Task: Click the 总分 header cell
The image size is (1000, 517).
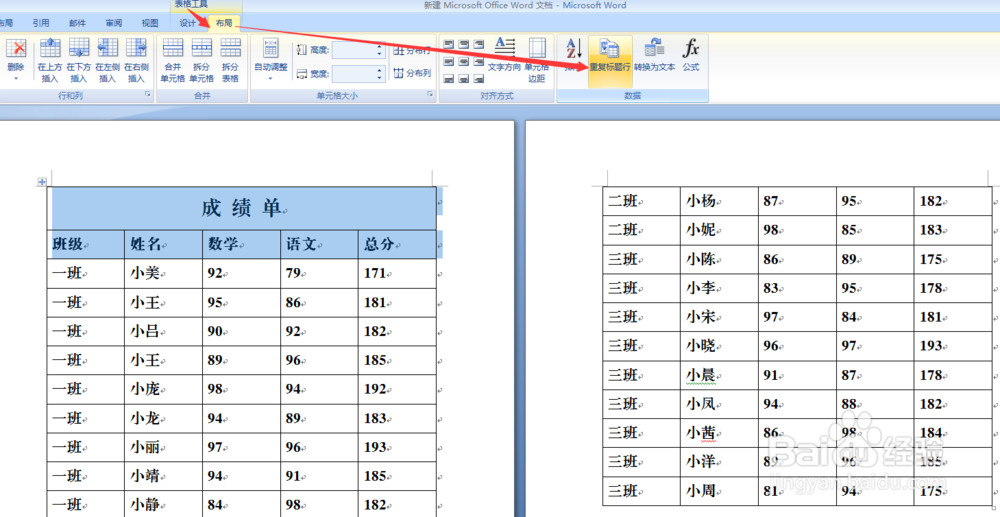Action: coord(397,244)
